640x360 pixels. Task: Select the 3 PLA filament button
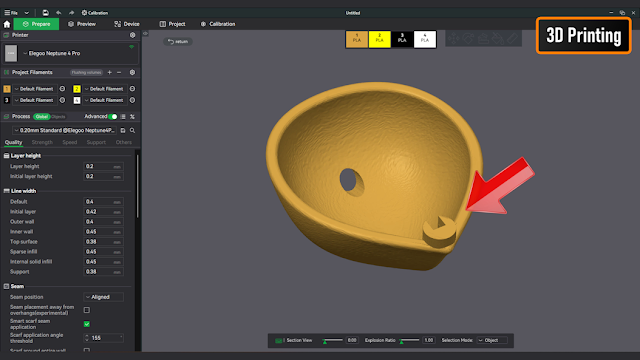coord(402,39)
